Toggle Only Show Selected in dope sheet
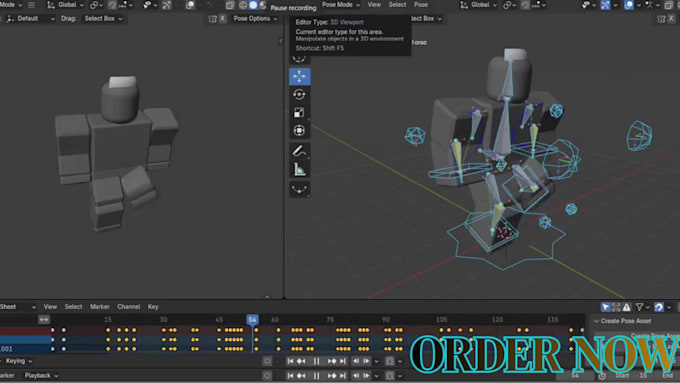Image resolution: width=680 pixels, height=383 pixels. click(x=605, y=307)
